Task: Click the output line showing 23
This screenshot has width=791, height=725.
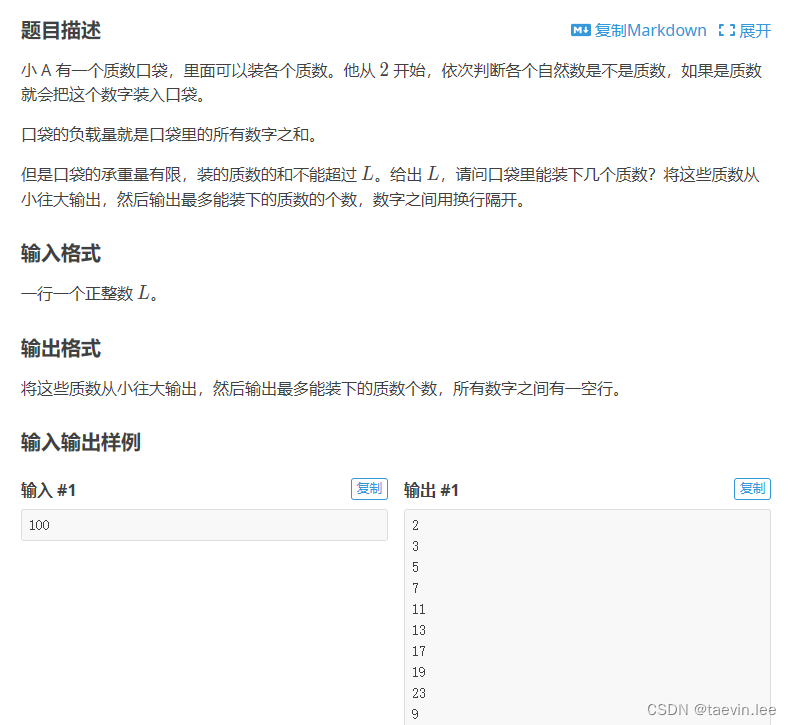Action: 419,693
